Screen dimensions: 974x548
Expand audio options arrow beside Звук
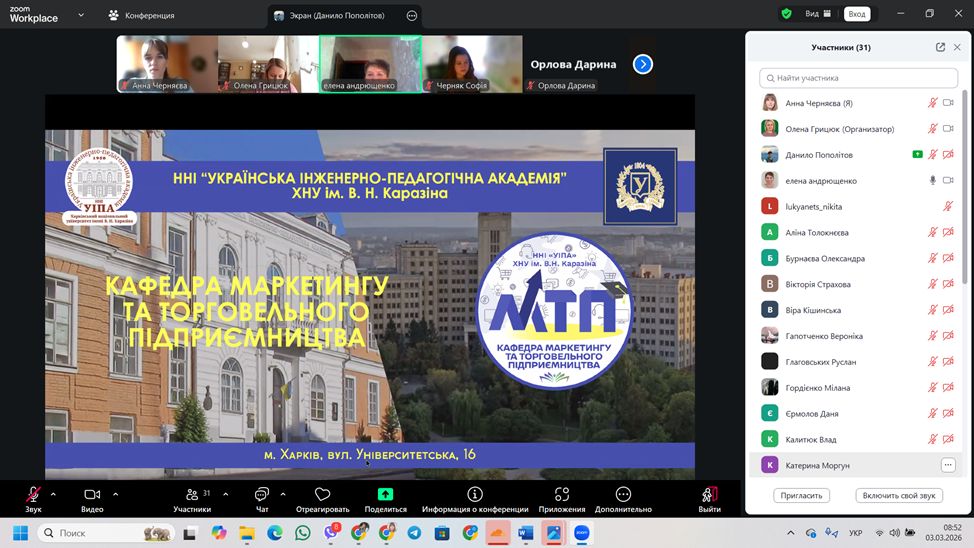point(53,494)
